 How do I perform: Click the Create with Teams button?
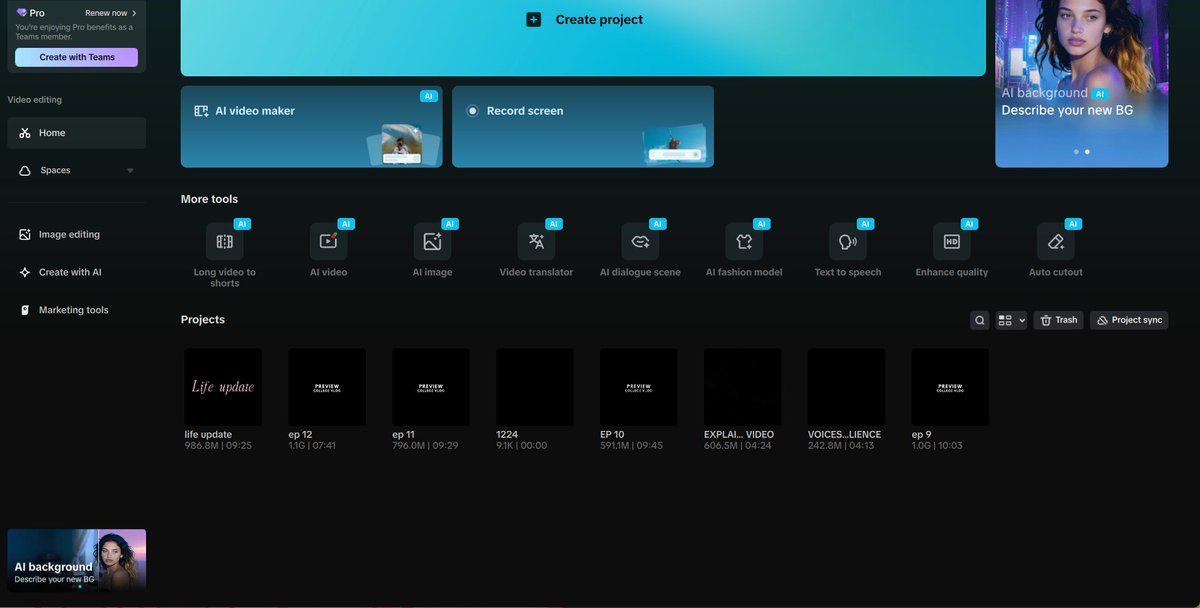click(77, 57)
